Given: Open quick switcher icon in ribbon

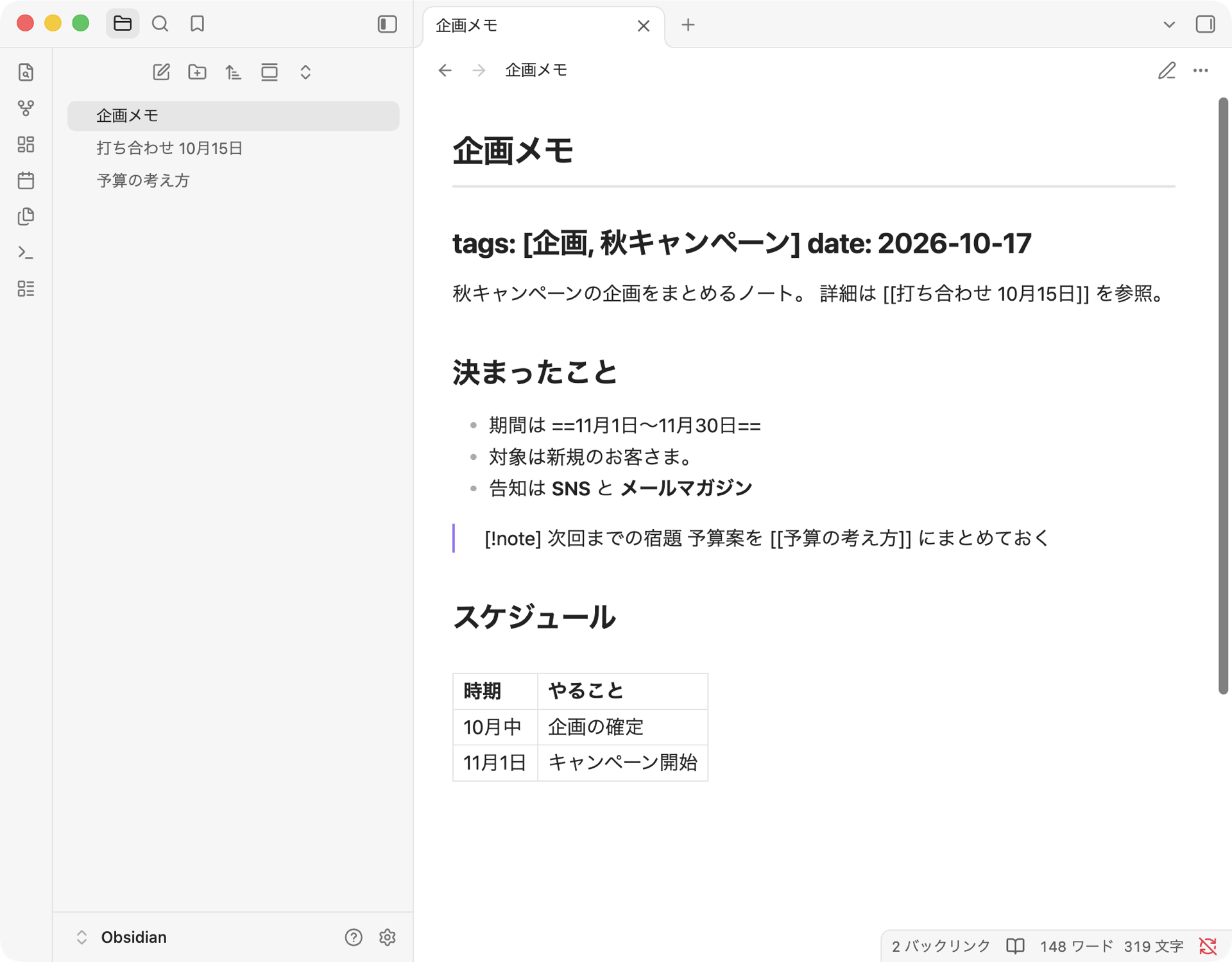Looking at the screenshot, I should point(26,72).
